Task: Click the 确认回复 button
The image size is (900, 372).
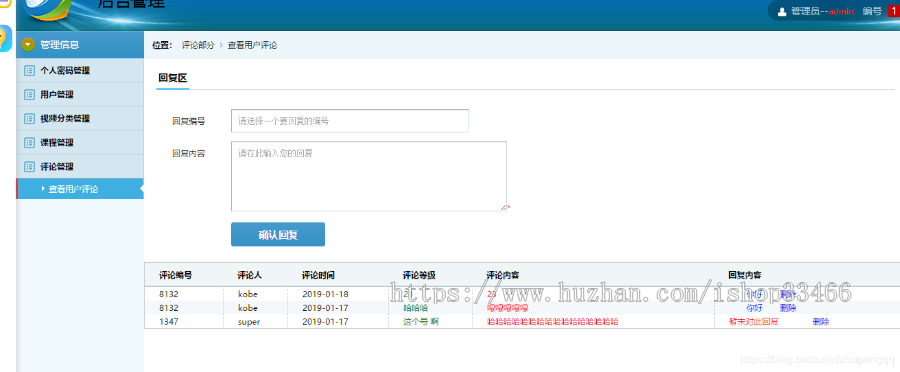Action: tap(278, 235)
